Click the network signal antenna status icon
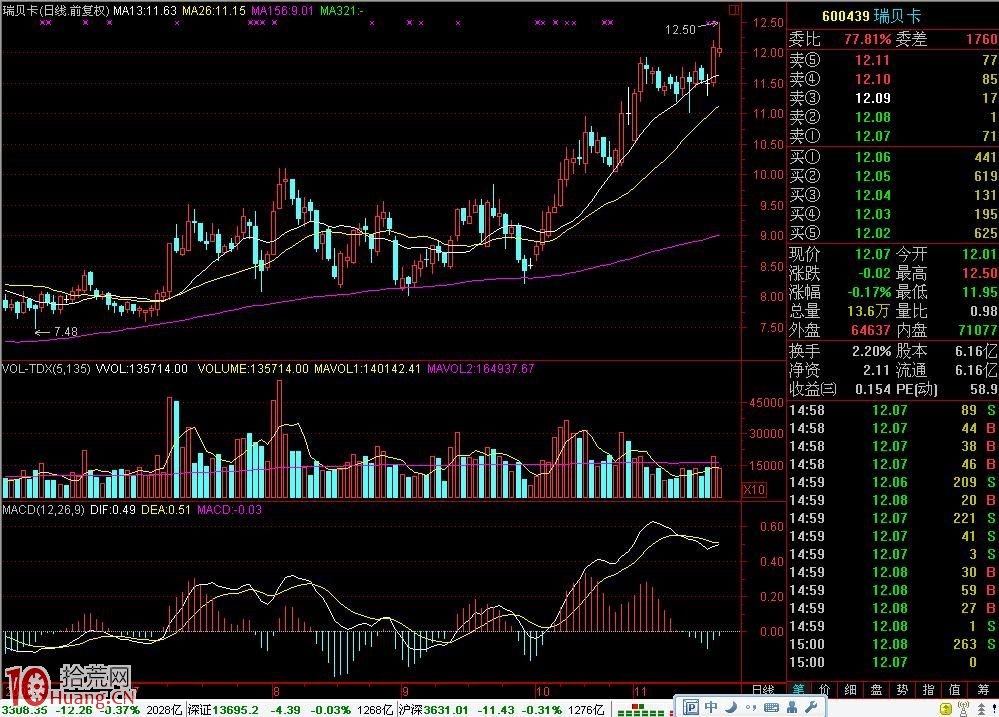The width and height of the screenshot is (999, 717). point(964,708)
